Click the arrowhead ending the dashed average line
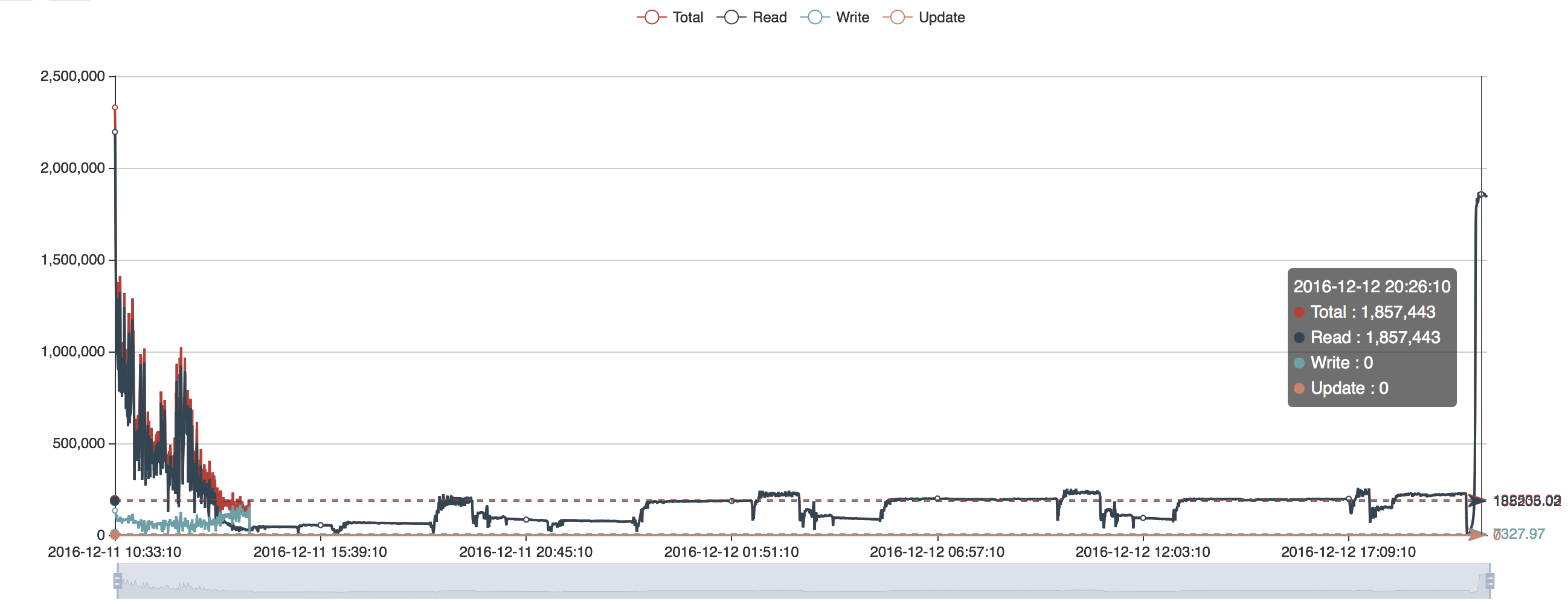The image size is (1568, 604). [1478, 501]
